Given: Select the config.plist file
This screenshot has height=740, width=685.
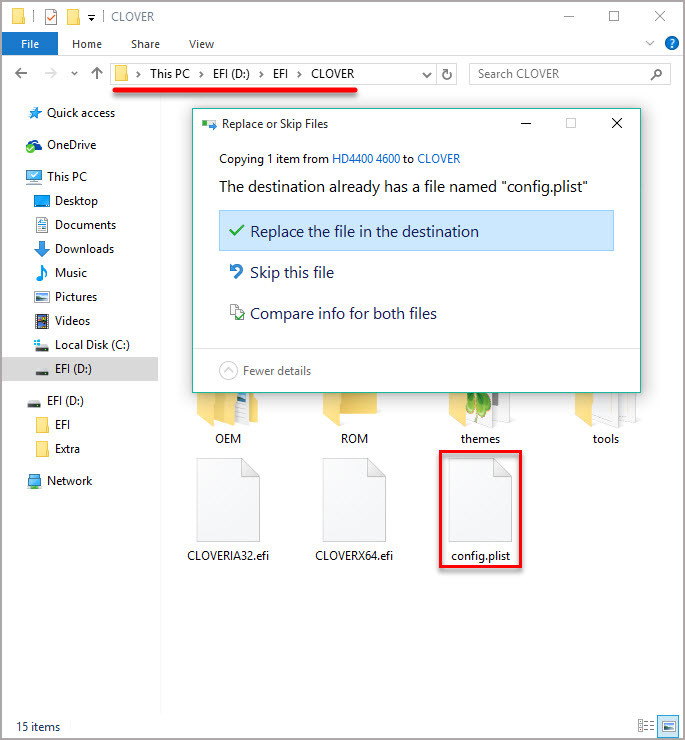Looking at the screenshot, I should coord(480,510).
